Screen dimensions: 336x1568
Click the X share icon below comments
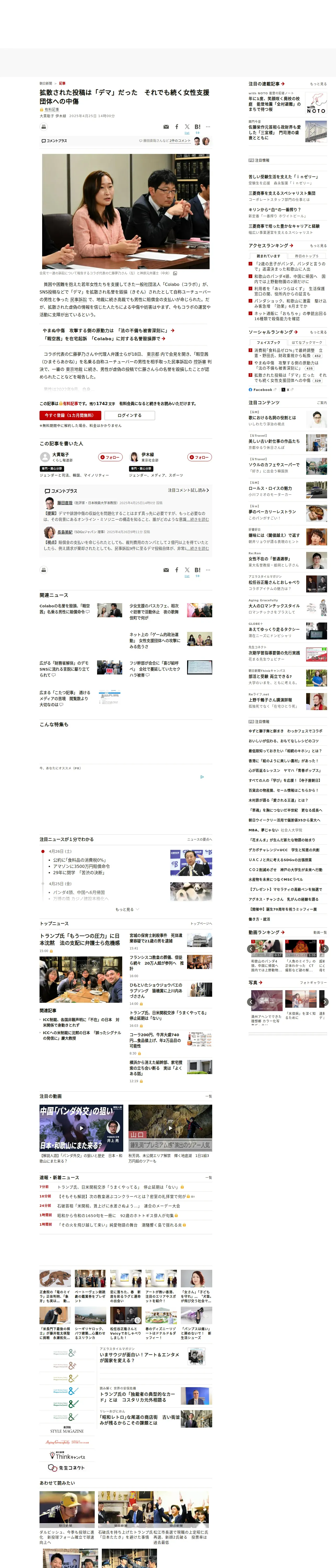pos(187,570)
